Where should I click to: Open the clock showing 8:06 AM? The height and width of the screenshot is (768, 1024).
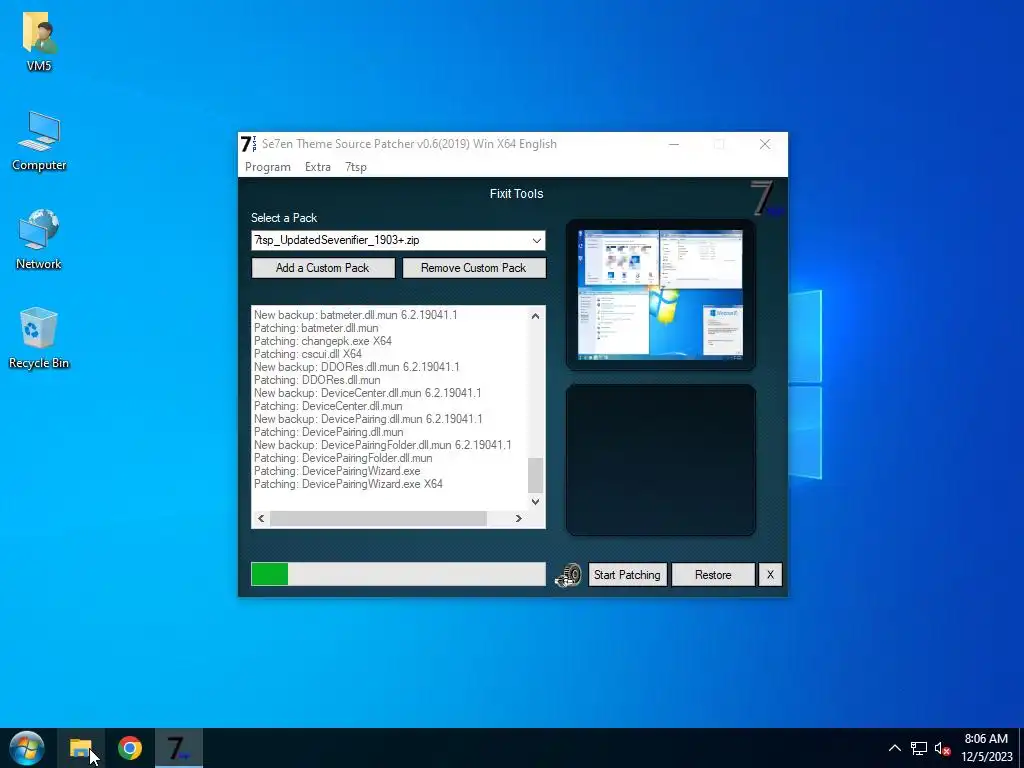coord(986,748)
